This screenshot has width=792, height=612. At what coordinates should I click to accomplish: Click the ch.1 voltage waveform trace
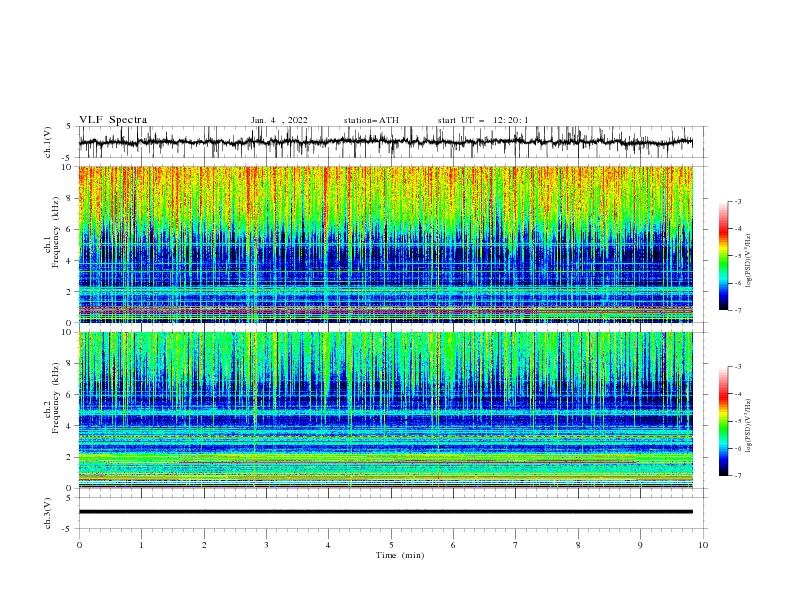[385, 142]
